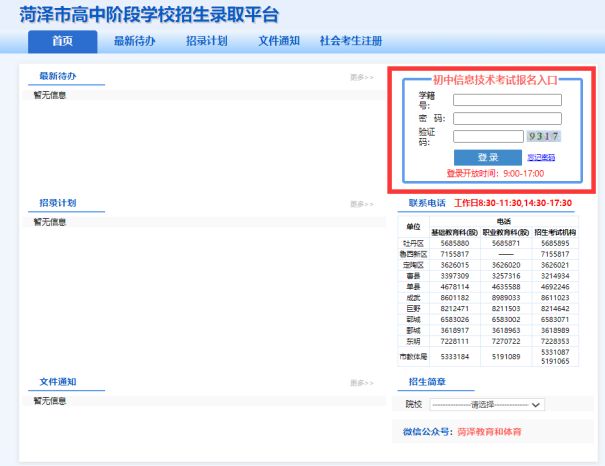Click 鲁西新区 基础教育科 number 7155817
Viewport: 605px width, 466px height.
point(455,254)
